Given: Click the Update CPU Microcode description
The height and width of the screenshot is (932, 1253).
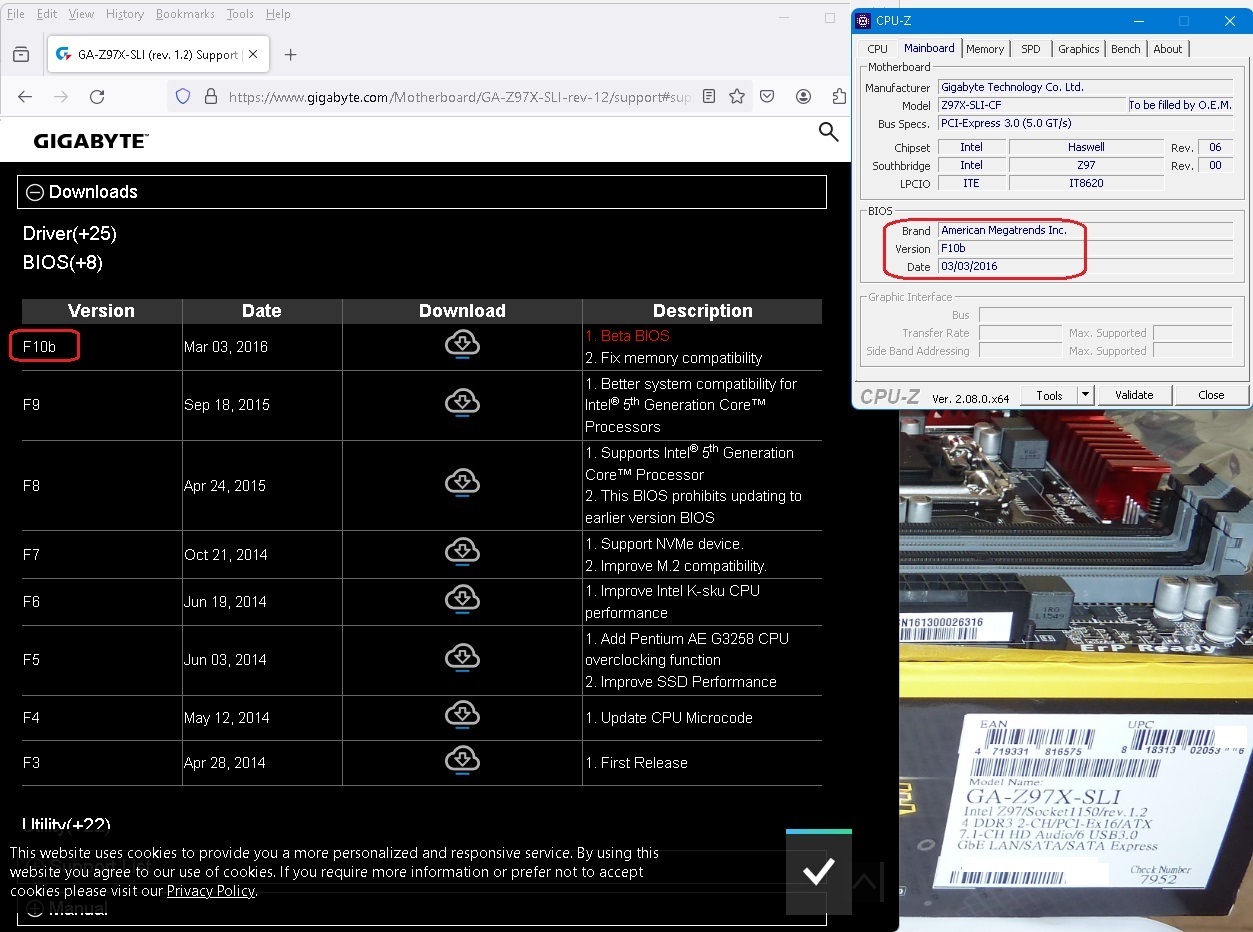Looking at the screenshot, I should [x=668, y=718].
